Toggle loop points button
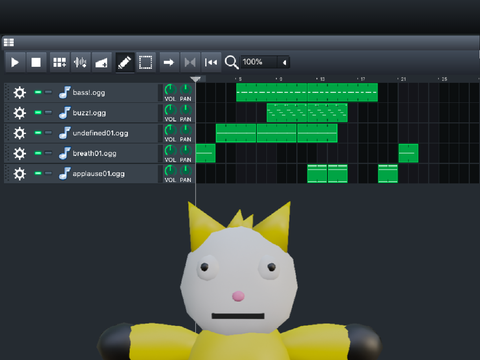 tap(190, 62)
